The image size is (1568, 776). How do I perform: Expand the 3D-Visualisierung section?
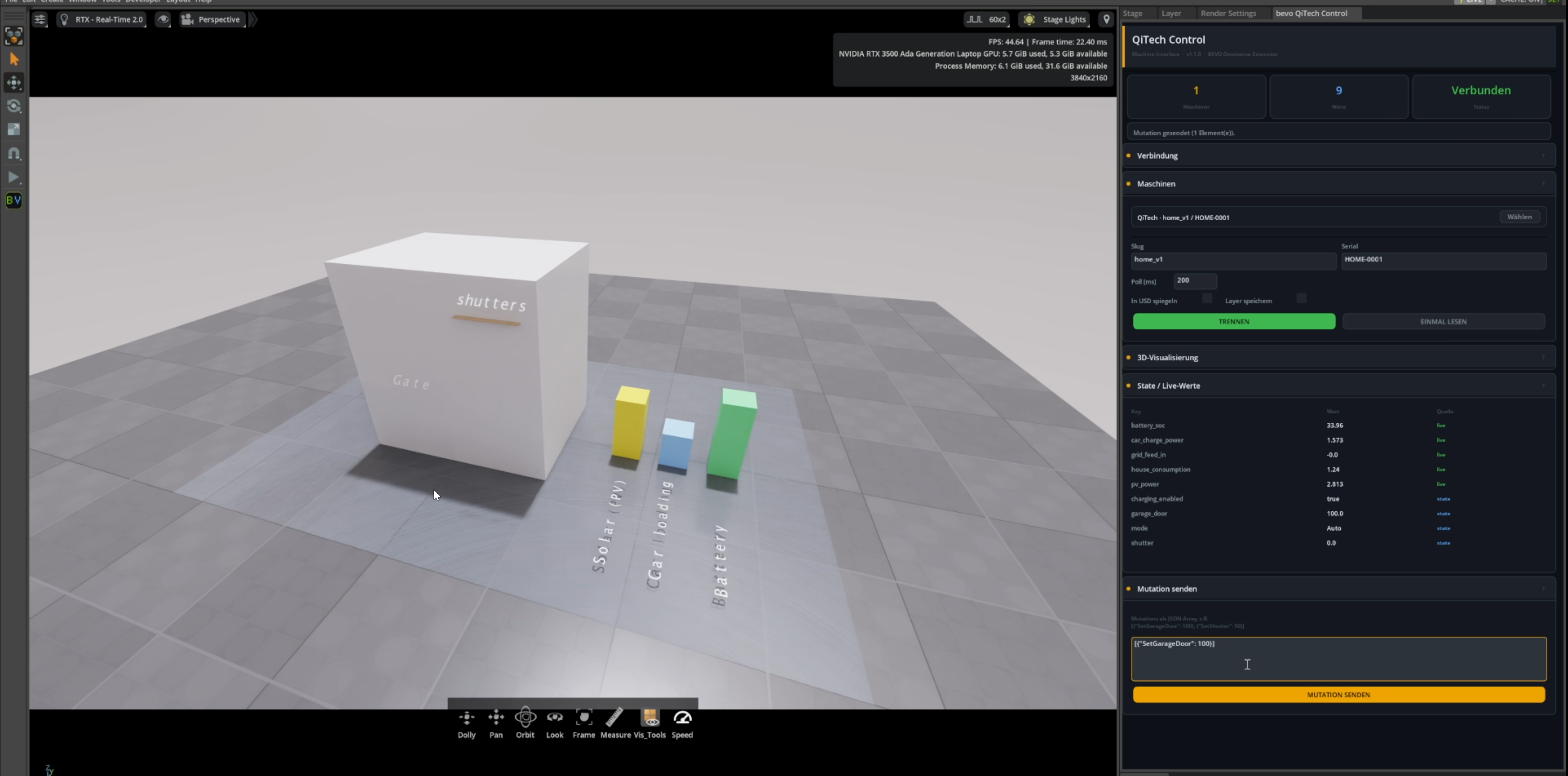click(1339, 357)
